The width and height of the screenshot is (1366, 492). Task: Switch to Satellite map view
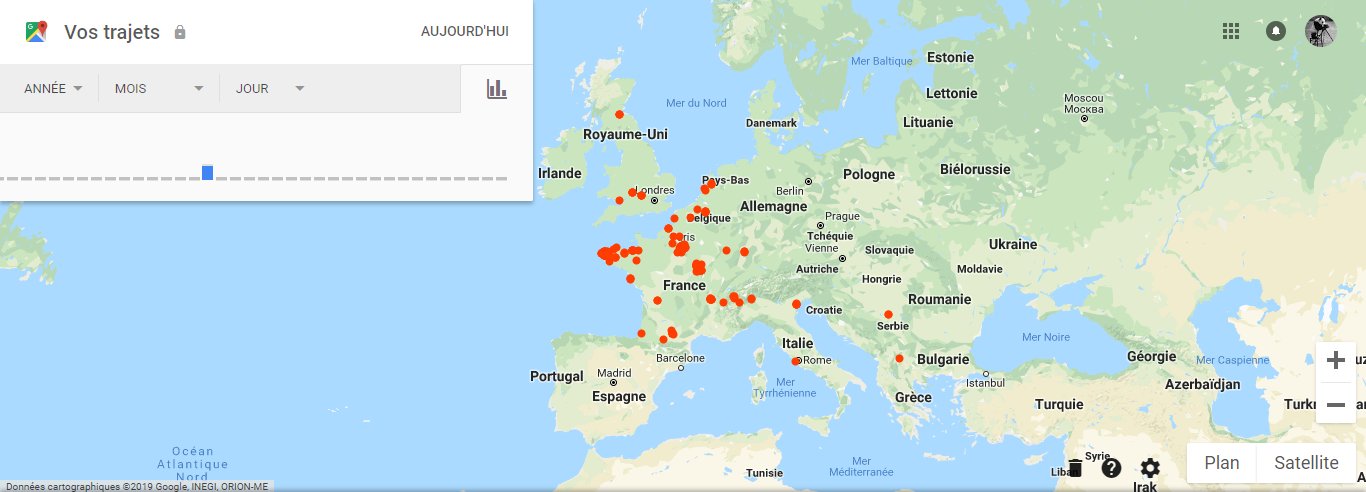pos(1306,463)
